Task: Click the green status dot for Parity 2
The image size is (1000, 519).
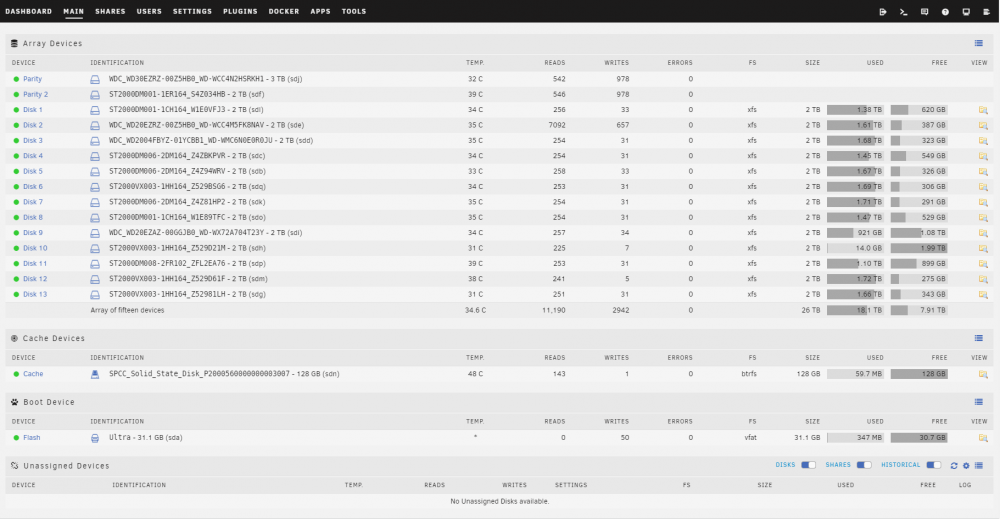Action: pos(16,94)
